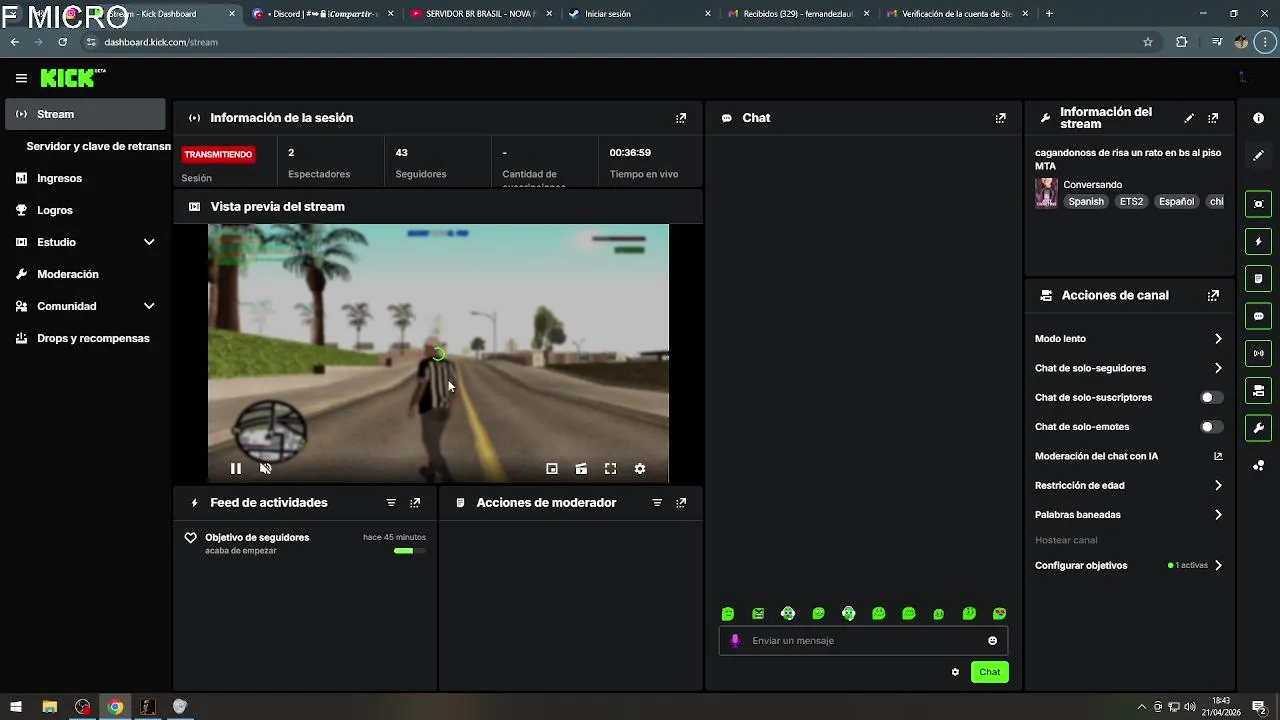The image size is (1280, 720).
Task: Open the Feed de actividades filter menu
Action: coord(391,503)
